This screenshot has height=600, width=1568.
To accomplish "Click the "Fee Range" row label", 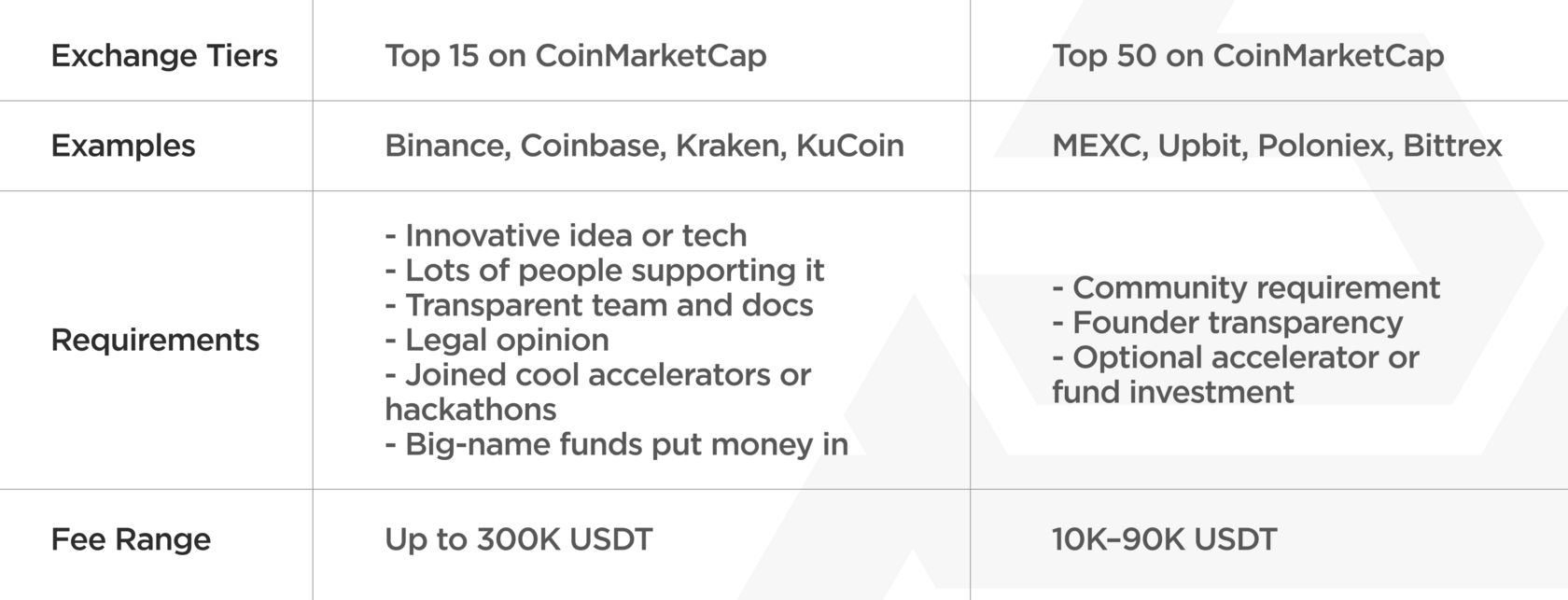I will 131,539.
